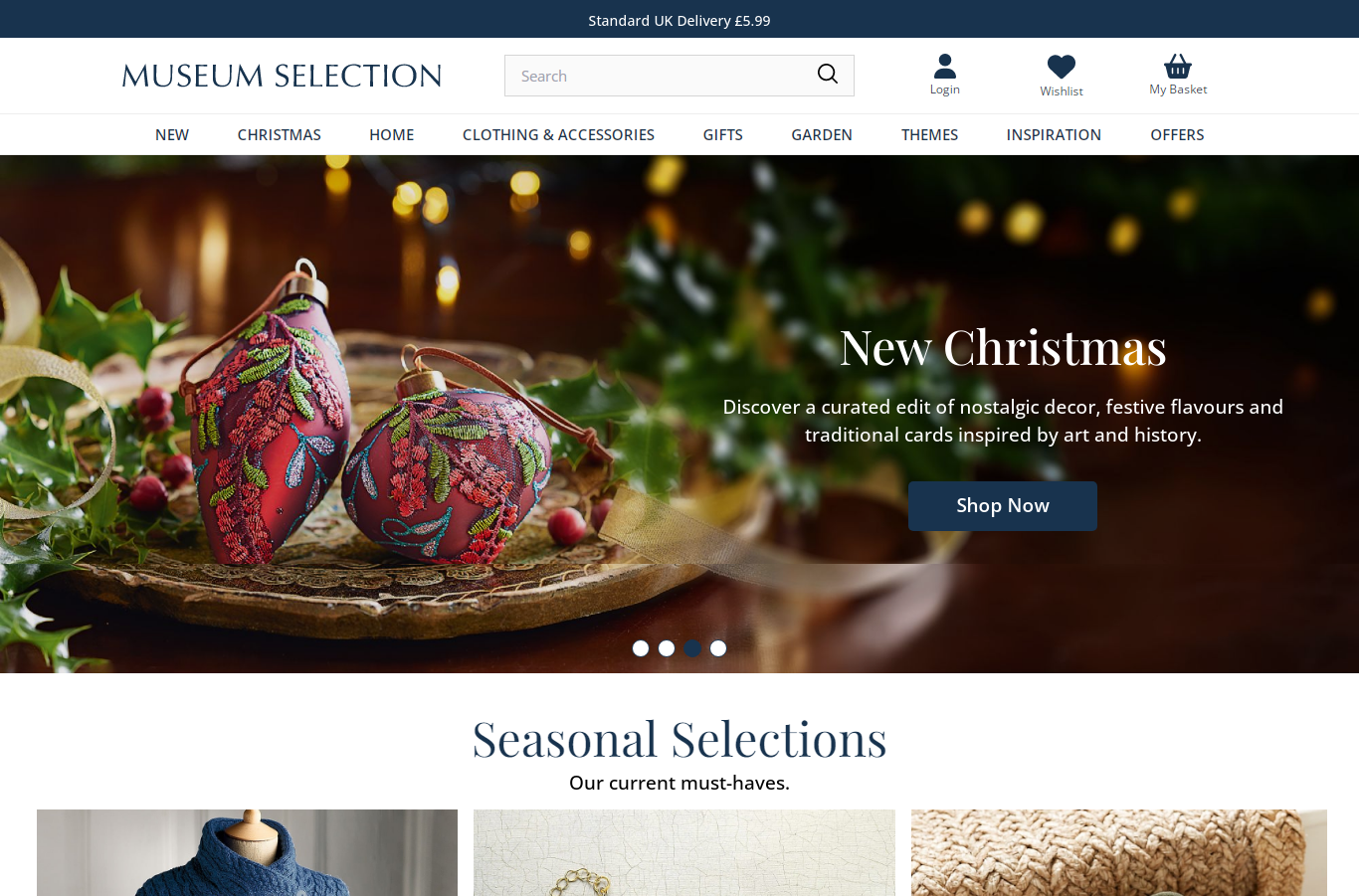
Task: Select the first carousel slide dot
Action: tap(641, 648)
